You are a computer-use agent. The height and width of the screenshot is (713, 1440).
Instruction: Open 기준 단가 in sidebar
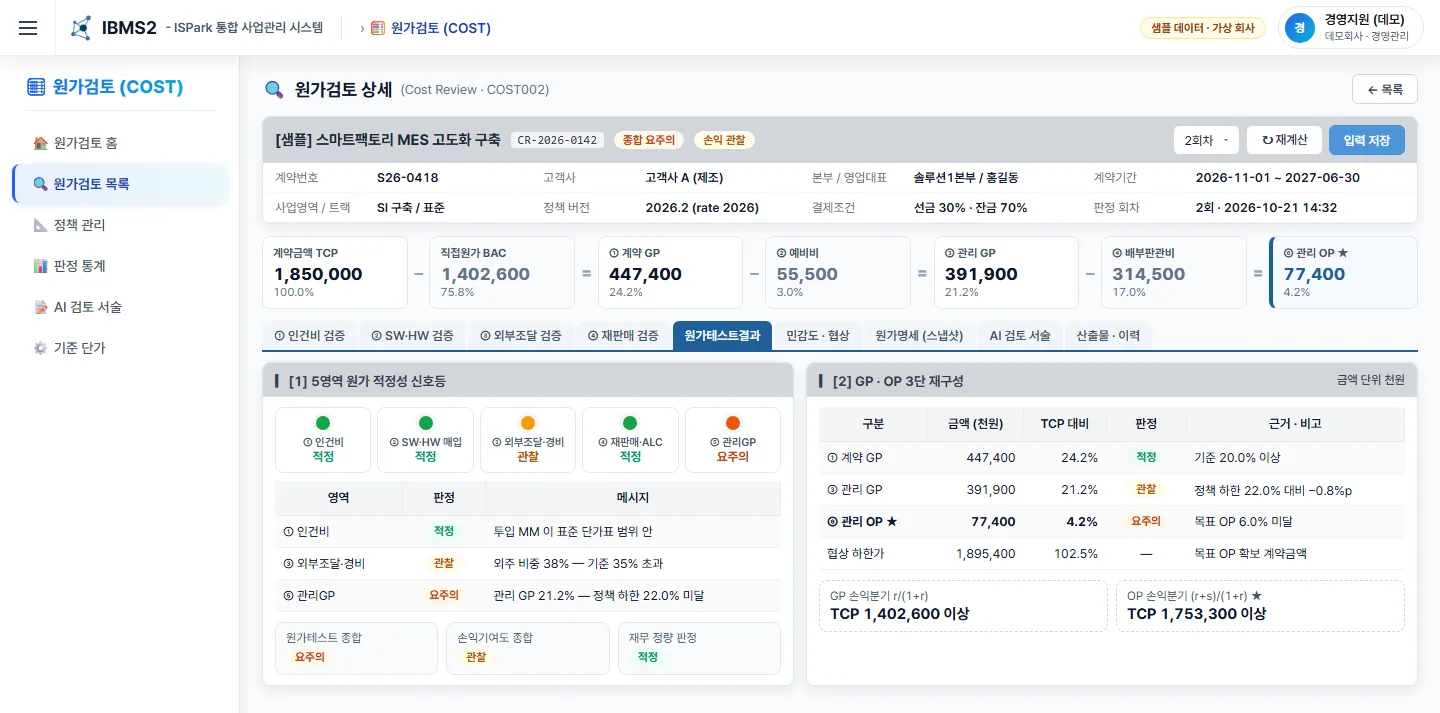point(120,348)
